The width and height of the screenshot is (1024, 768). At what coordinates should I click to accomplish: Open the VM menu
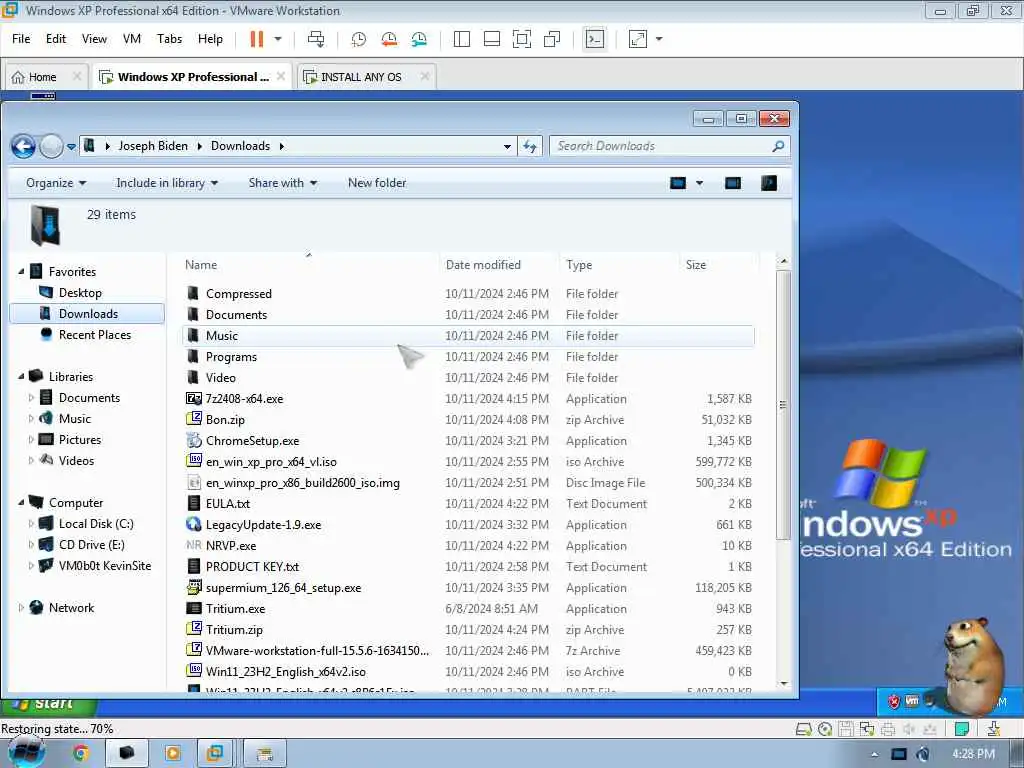(132, 39)
